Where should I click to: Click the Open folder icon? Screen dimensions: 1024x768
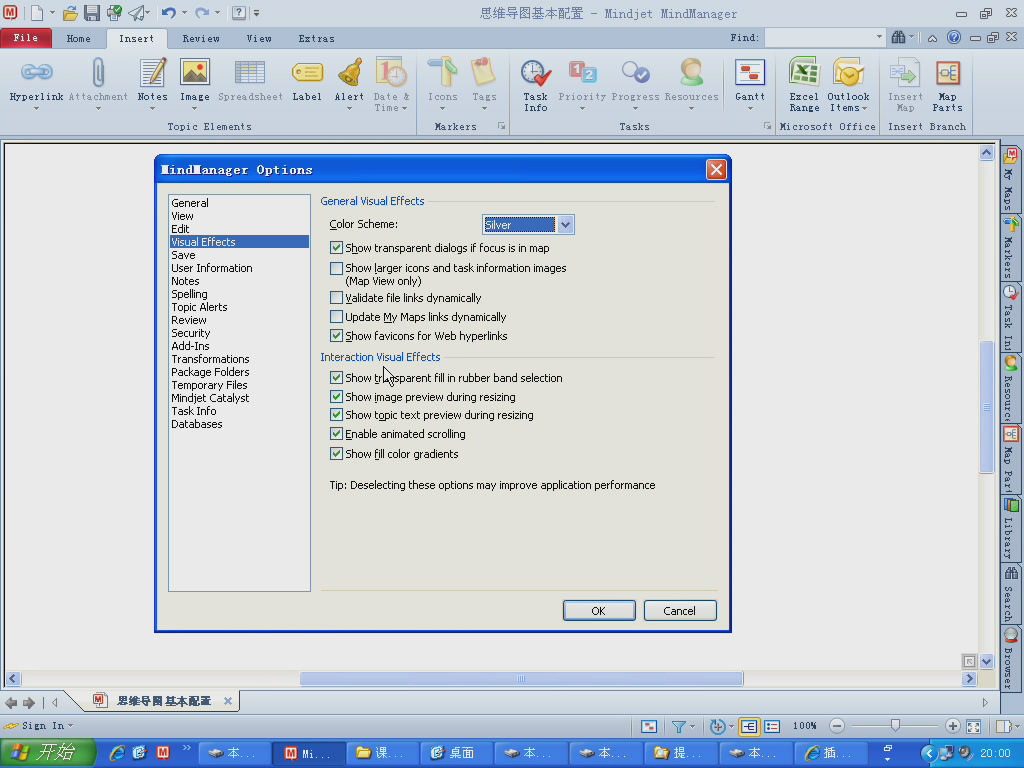[70, 12]
